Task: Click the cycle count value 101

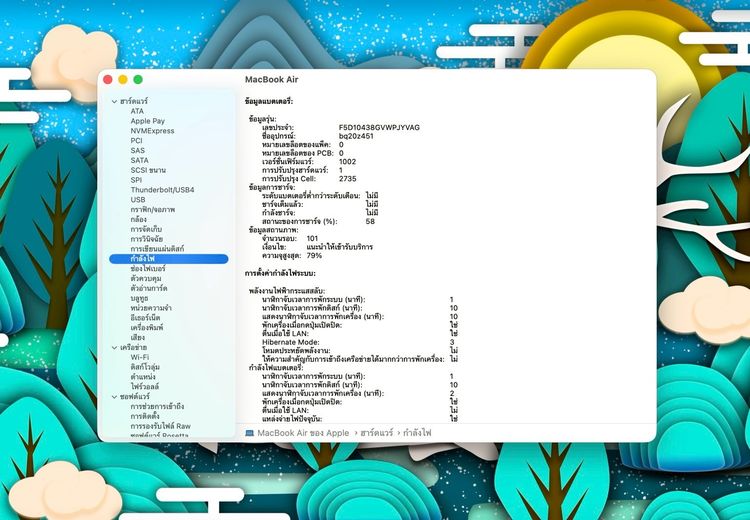Action: coord(312,239)
